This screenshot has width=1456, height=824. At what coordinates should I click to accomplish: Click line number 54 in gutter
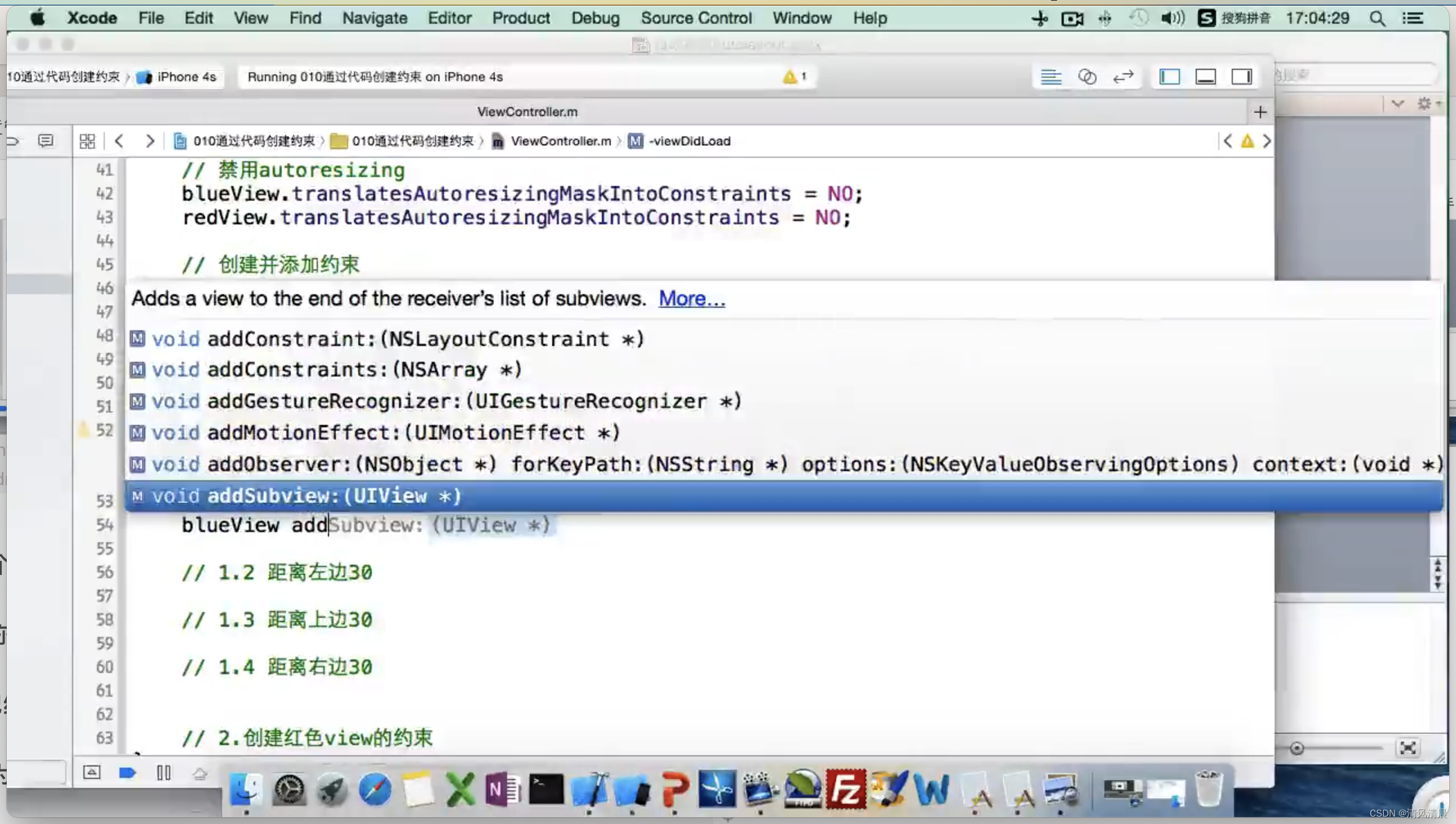pyautogui.click(x=105, y=525)
